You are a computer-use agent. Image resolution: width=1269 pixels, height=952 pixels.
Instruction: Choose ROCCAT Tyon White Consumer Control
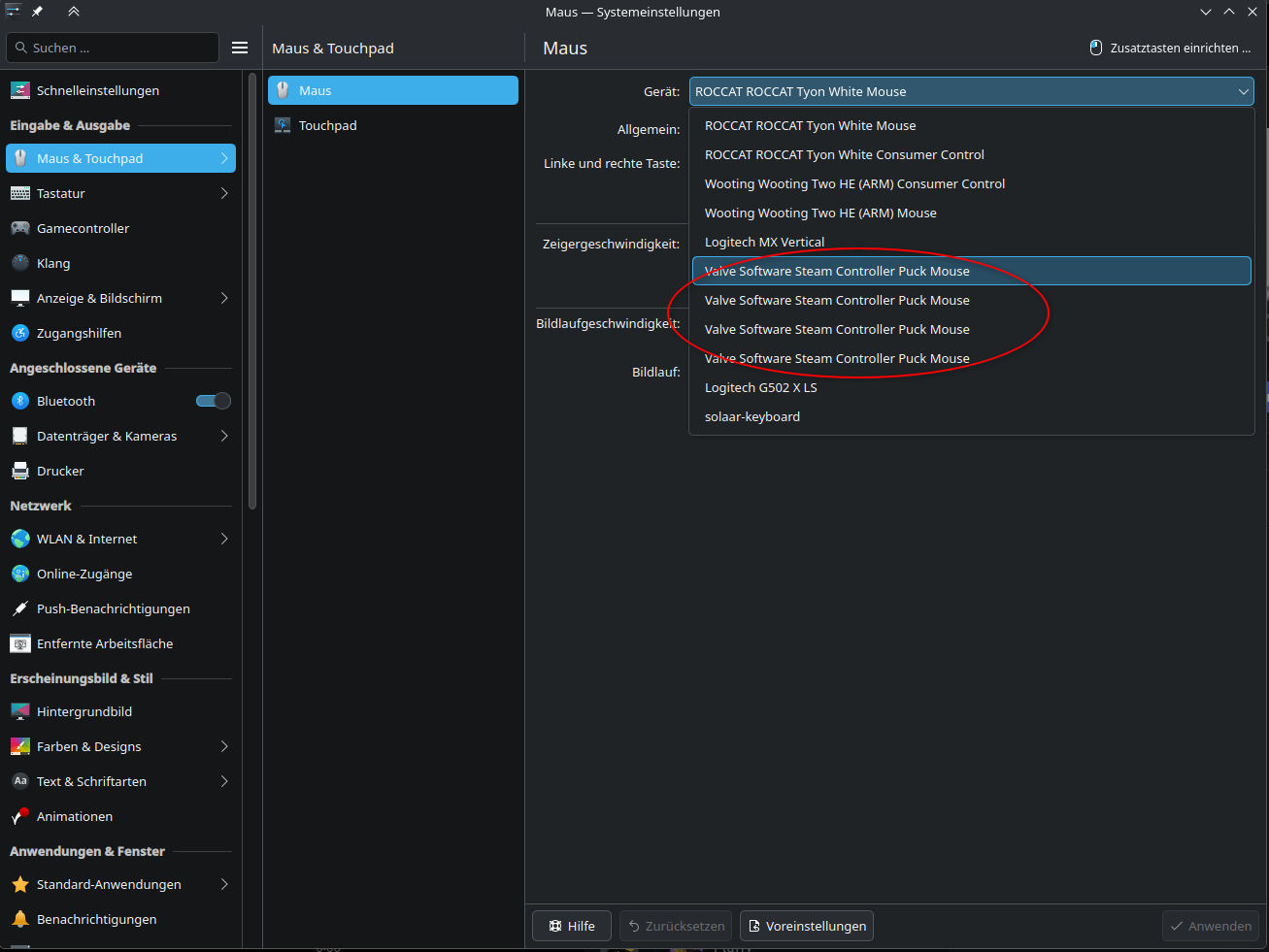[x=972, y=154]
